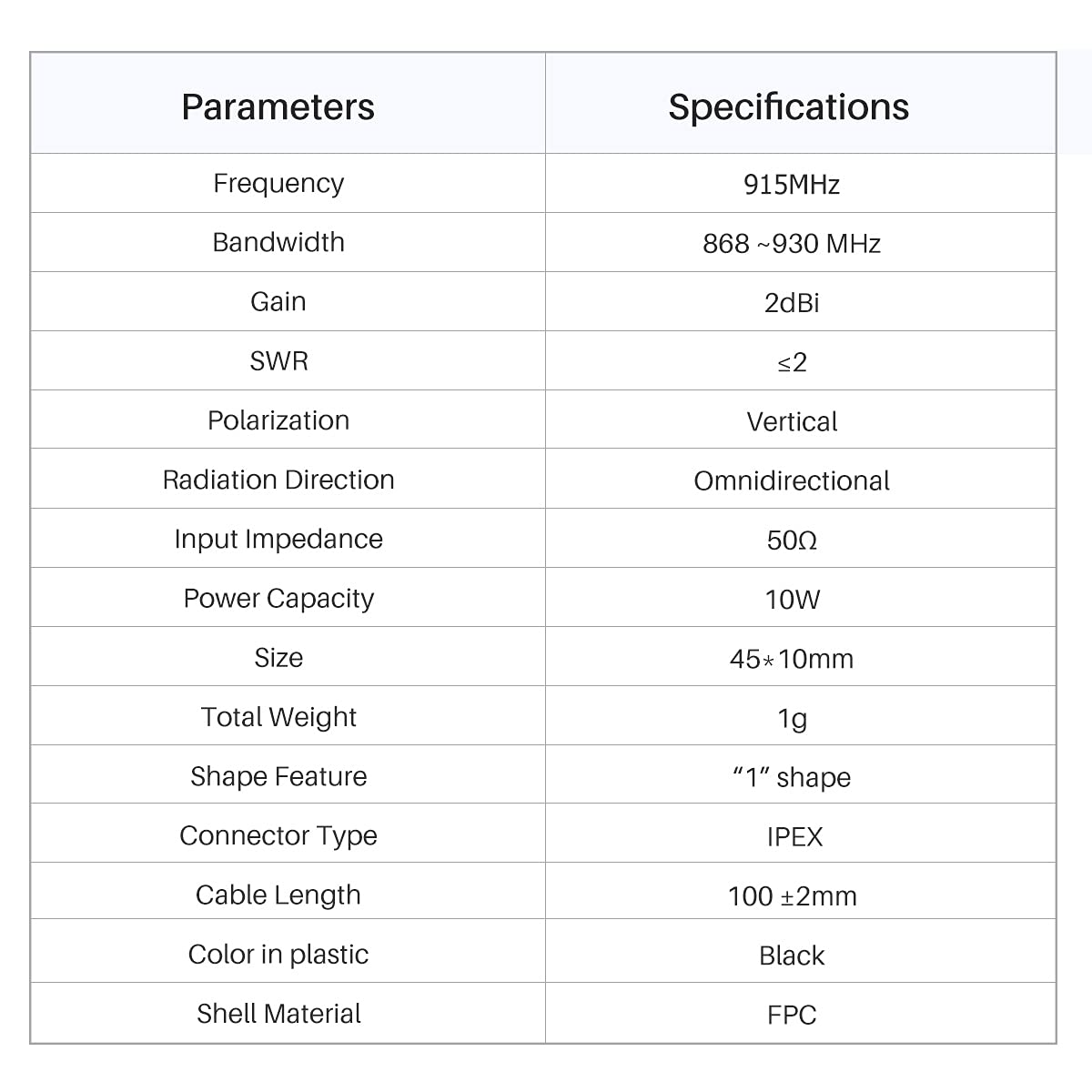Select the Power Capacity label

pos(278,599)
